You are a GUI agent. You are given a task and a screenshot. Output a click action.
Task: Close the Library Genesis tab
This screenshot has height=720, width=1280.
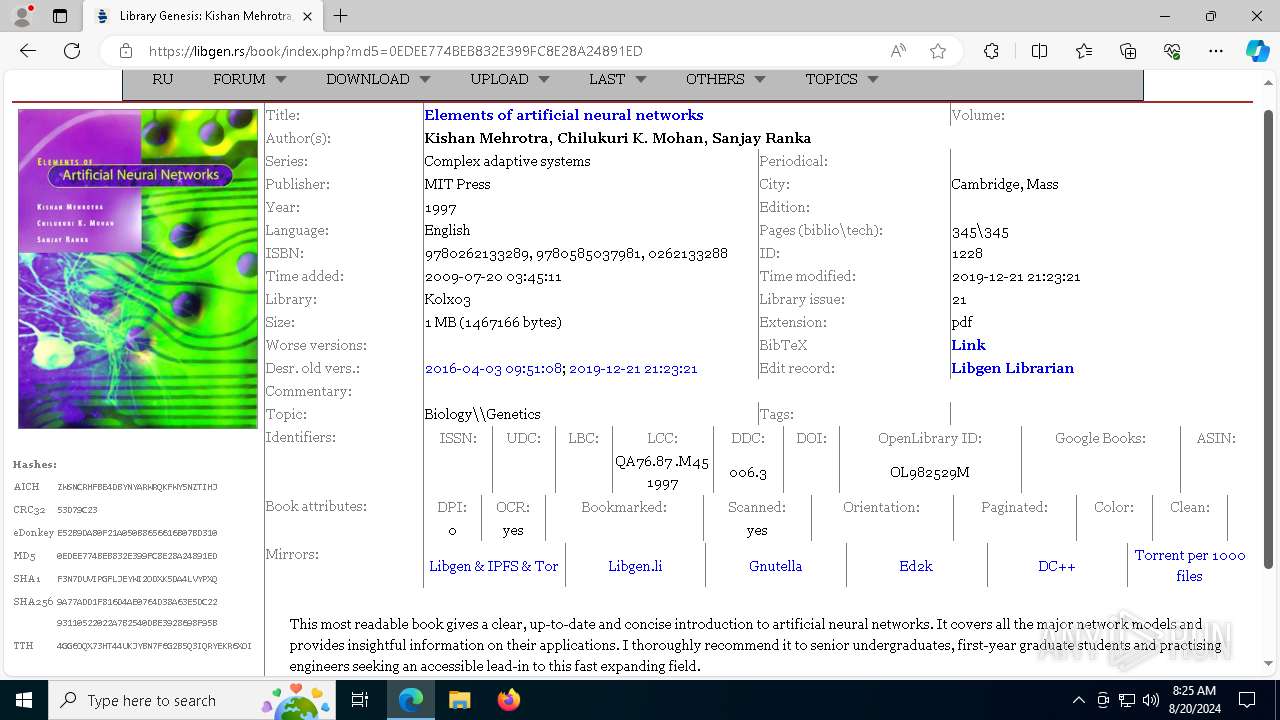308,16
